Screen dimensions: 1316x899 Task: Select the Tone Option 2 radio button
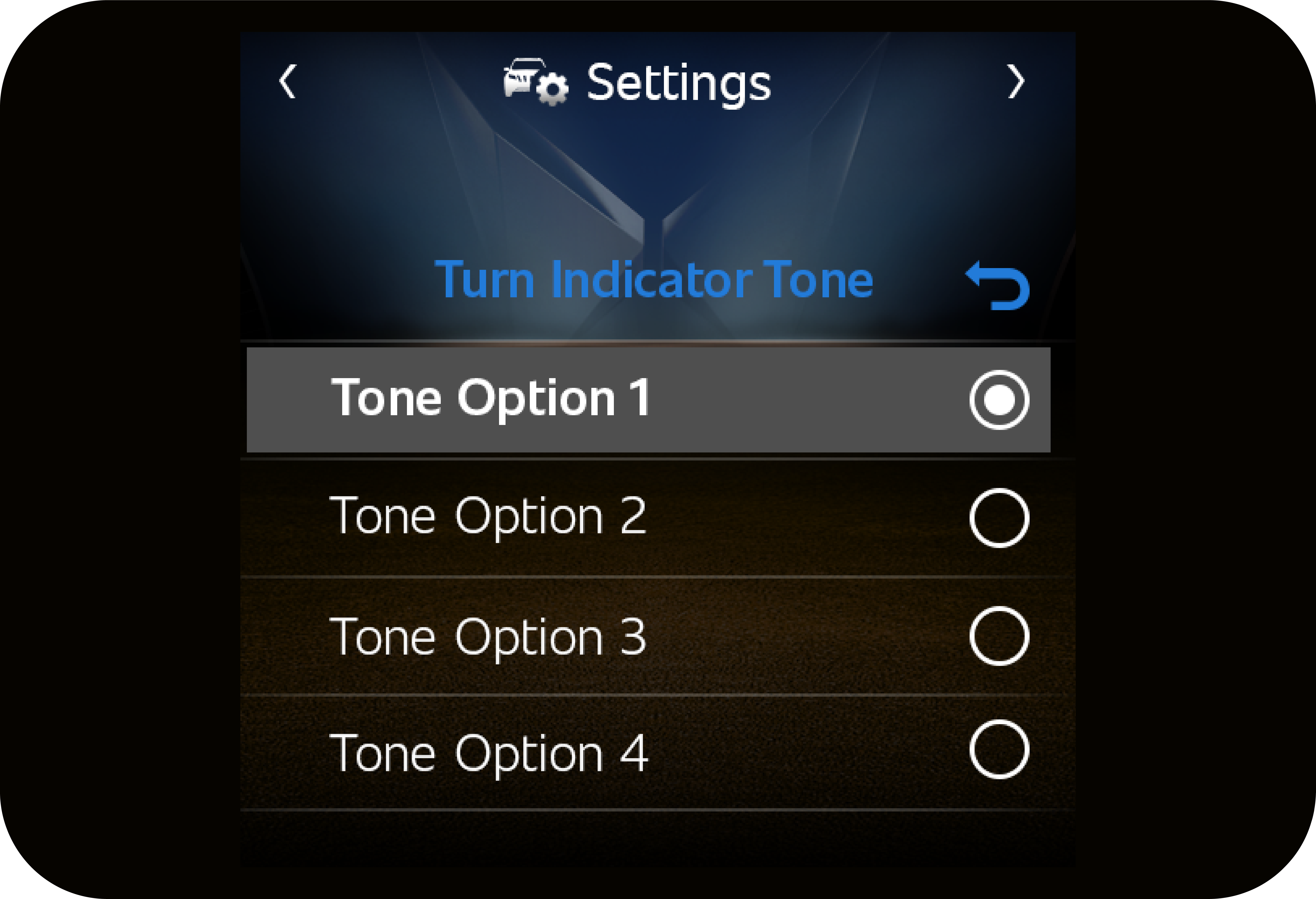tap(999, 518)
